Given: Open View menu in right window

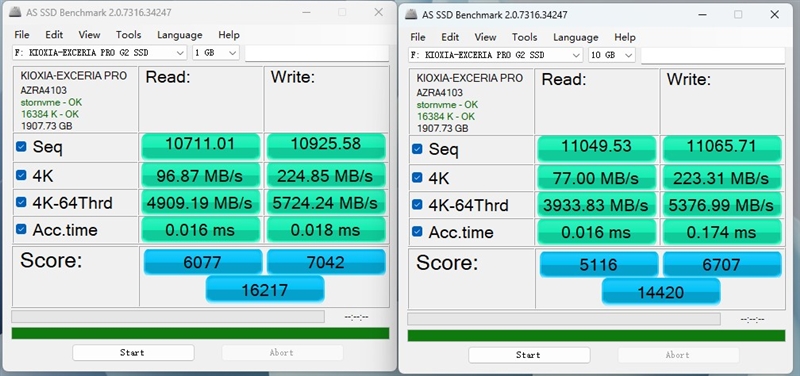Looking at the screenshot, I should [485, 37].
